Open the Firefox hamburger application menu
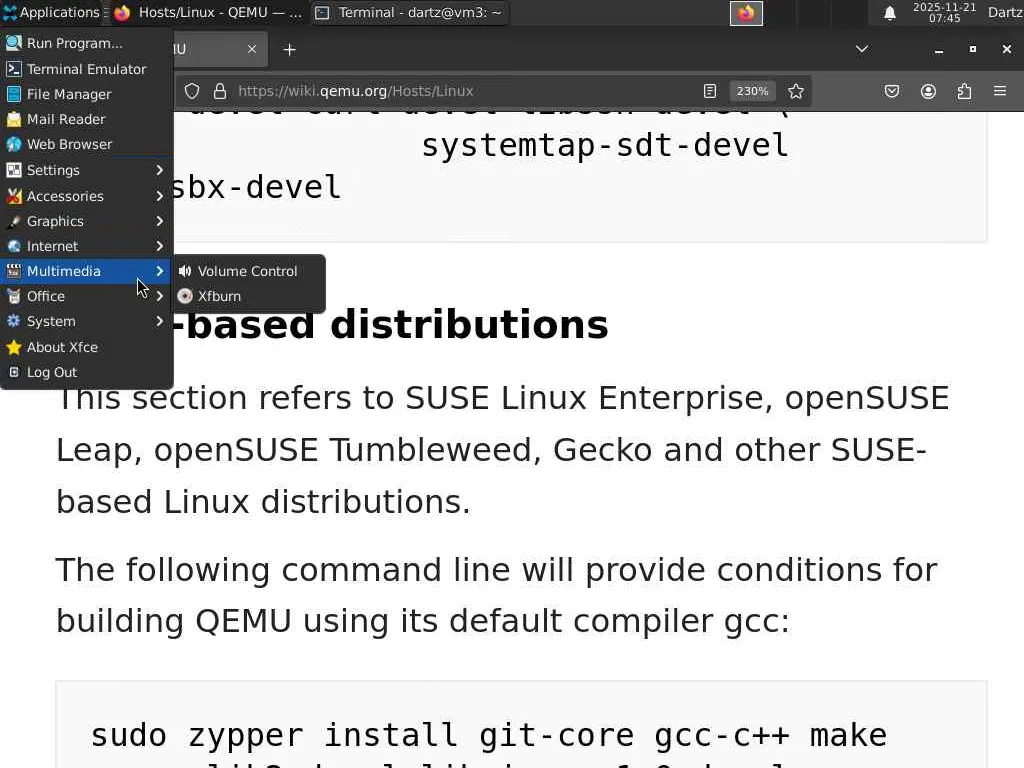The width and height of the screenshot is (1024, 768). click(1000, 91)
